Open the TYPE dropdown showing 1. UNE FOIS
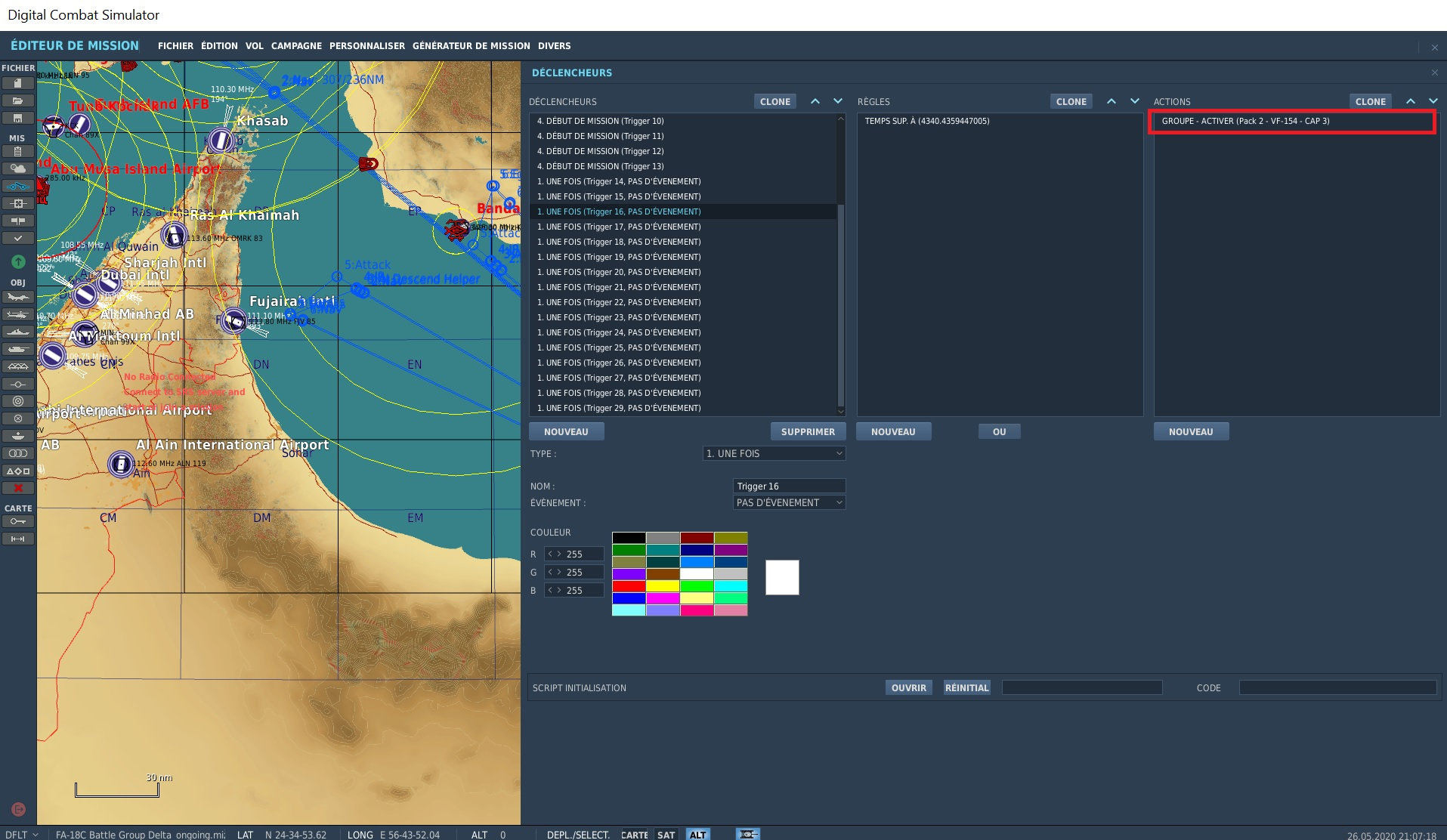Viewport: 1447px width, 840px height. (774, 453)
